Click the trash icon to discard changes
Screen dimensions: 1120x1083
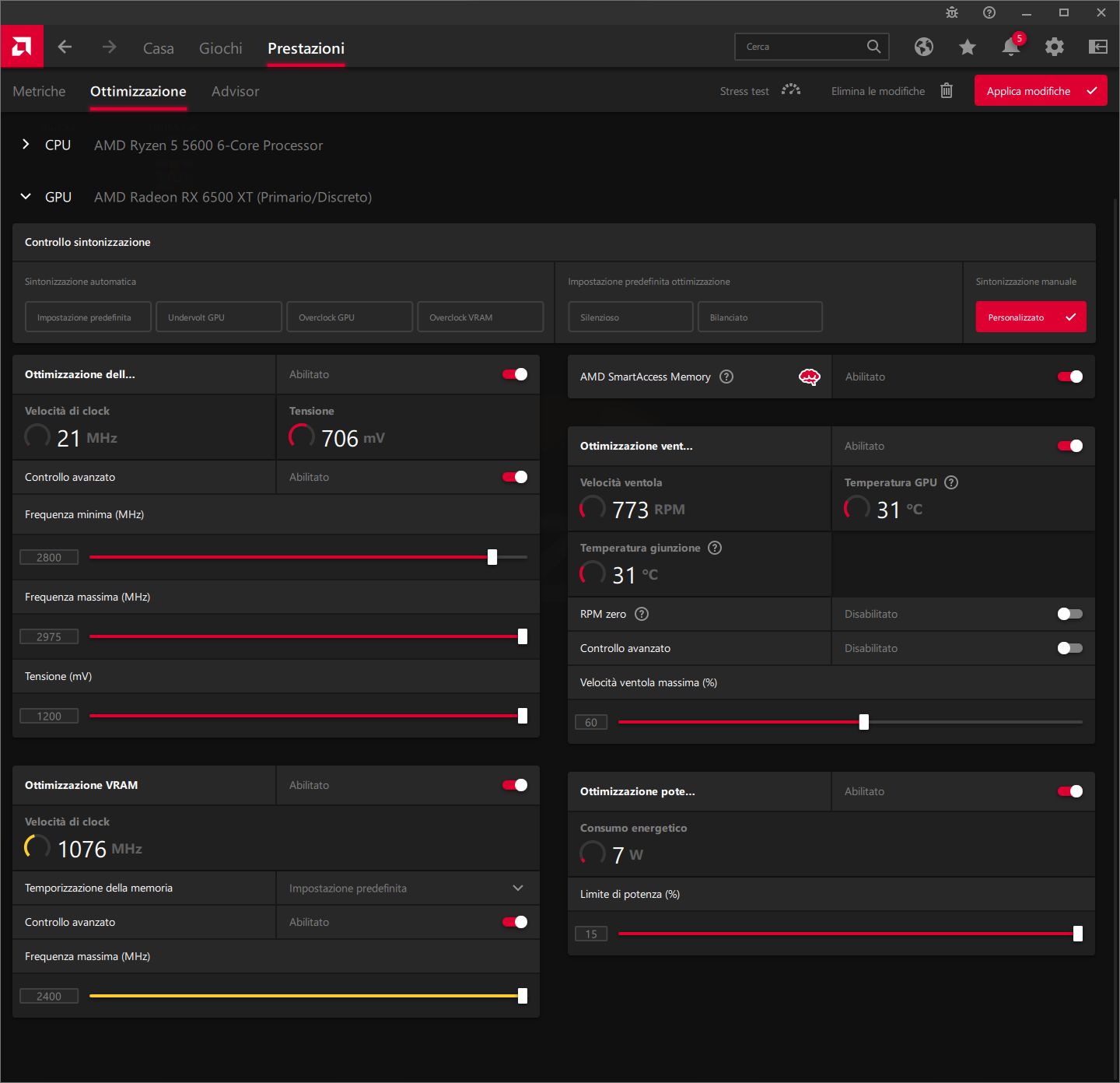[947, 90]
